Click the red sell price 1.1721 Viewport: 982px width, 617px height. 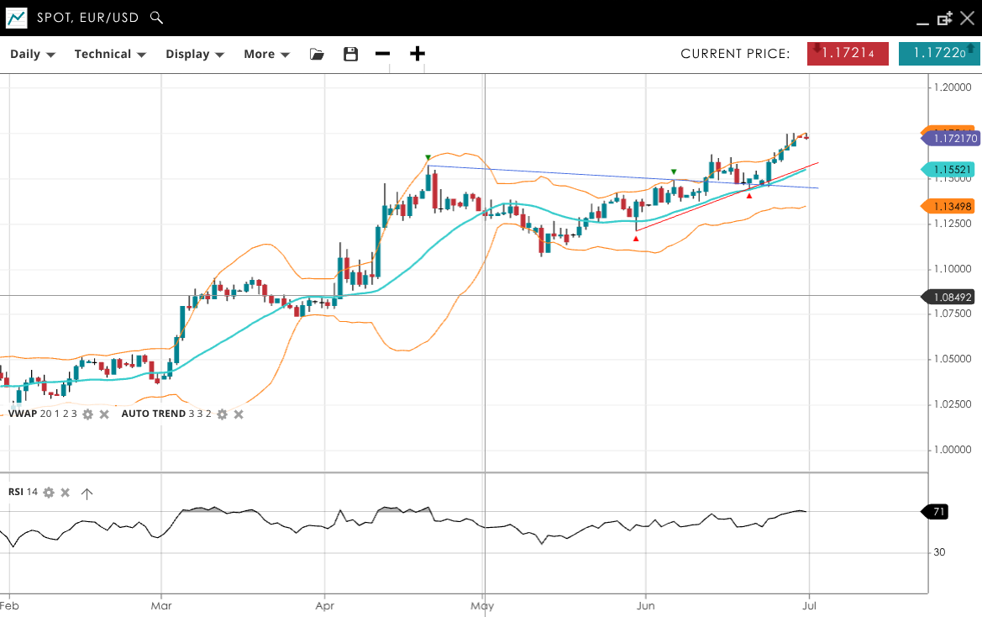coord(847,54)
